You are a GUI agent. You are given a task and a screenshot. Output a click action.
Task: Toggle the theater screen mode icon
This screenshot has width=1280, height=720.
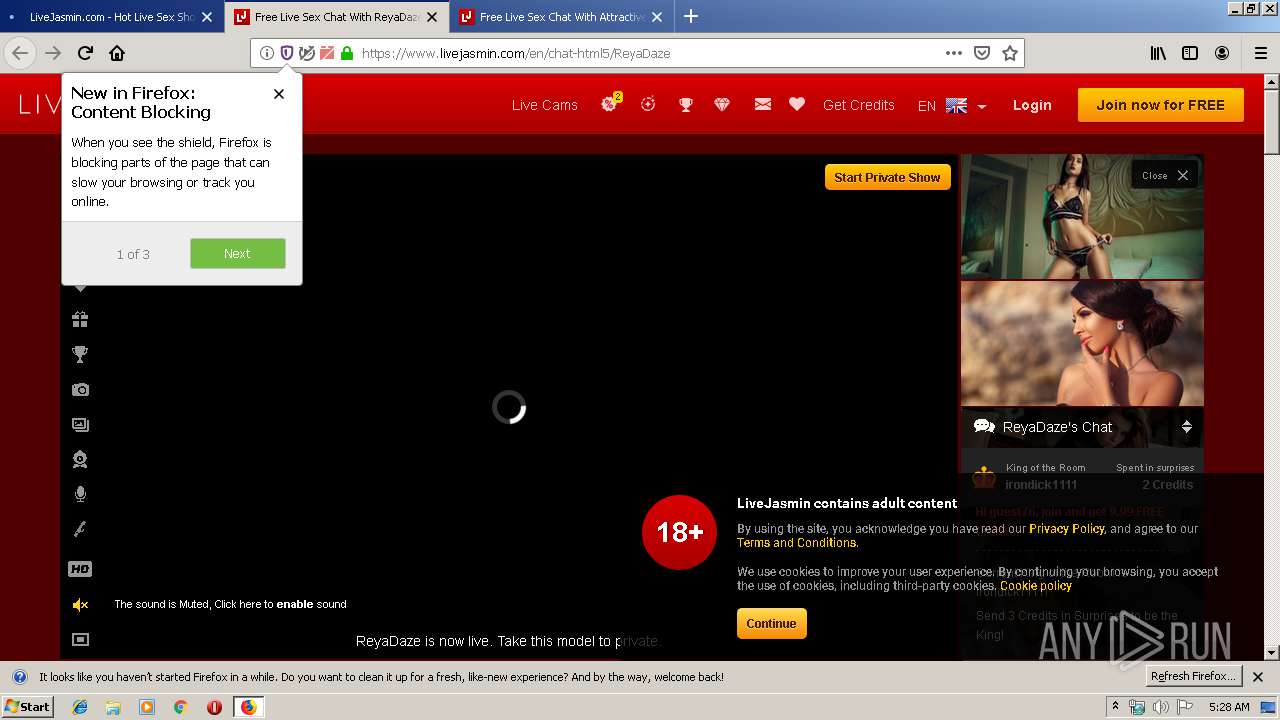[80, 640]
